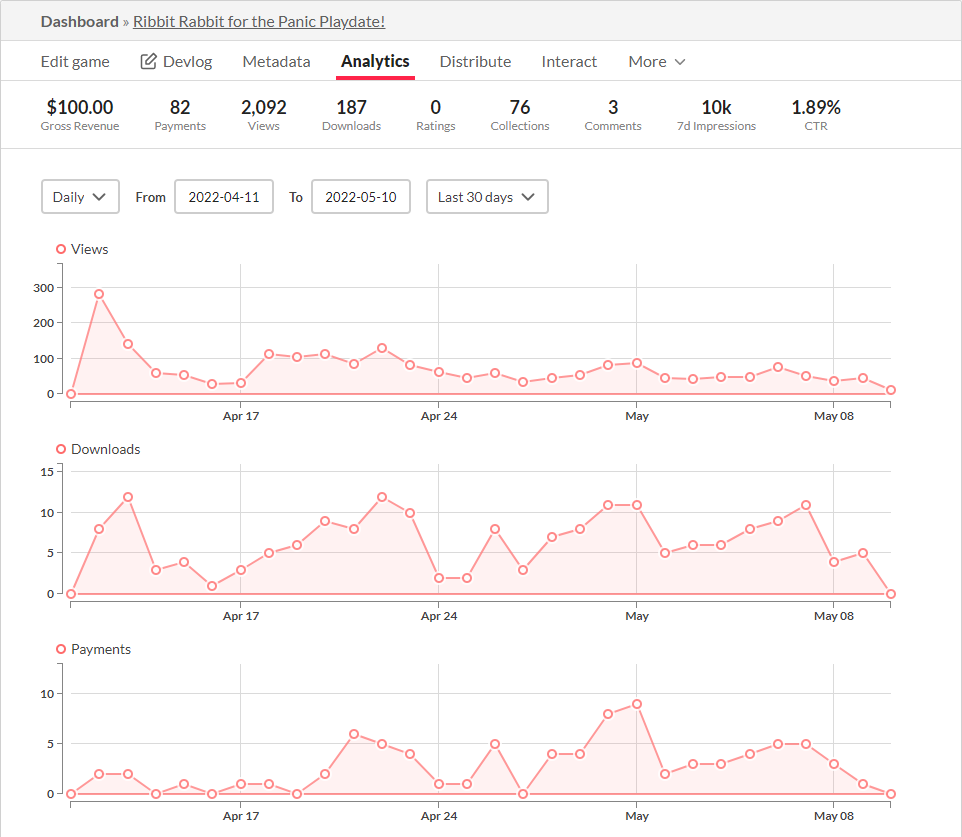Toggle the Downloads chart legend marker

click(x=61, y=449)
